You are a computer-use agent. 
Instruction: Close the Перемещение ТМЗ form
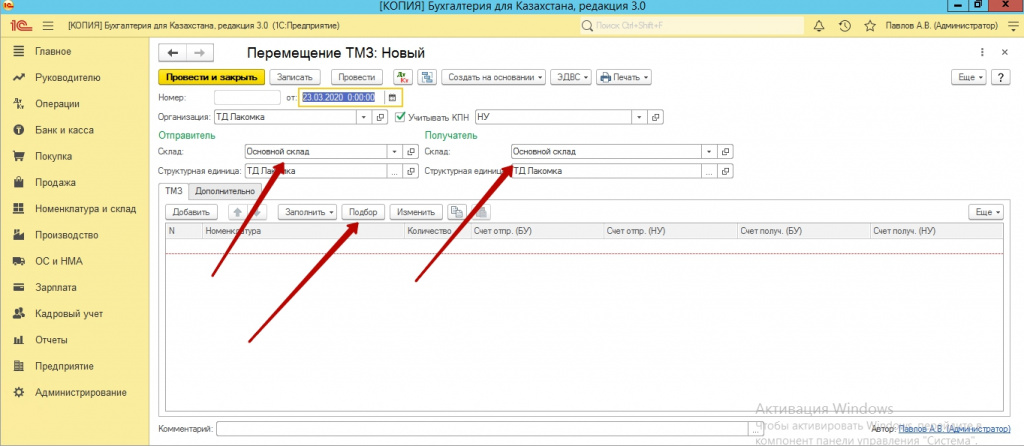(x=1004, y=52)
